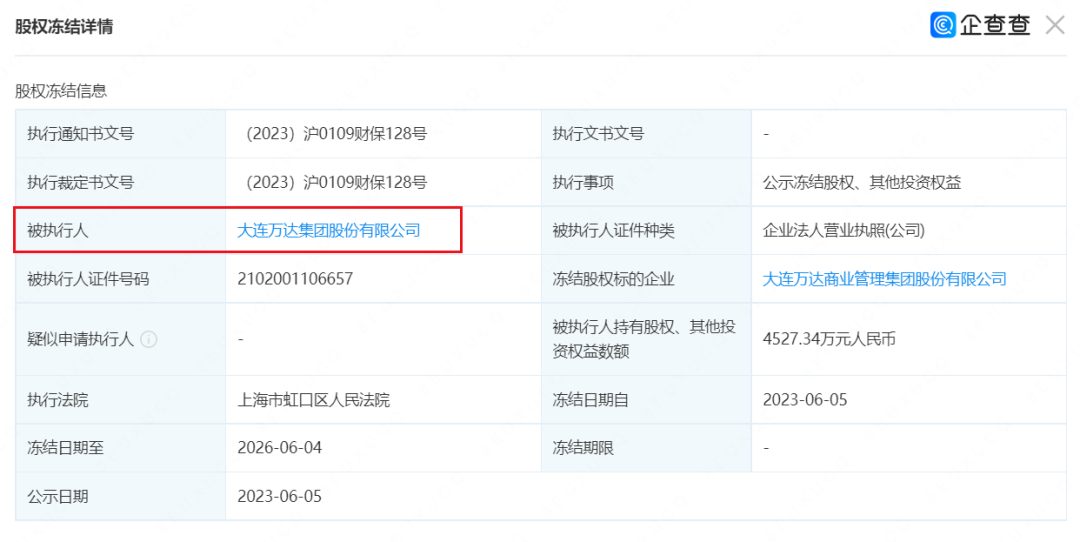
Task: Click the amount 4527.34万元人民币
Action: coord(829,339)
